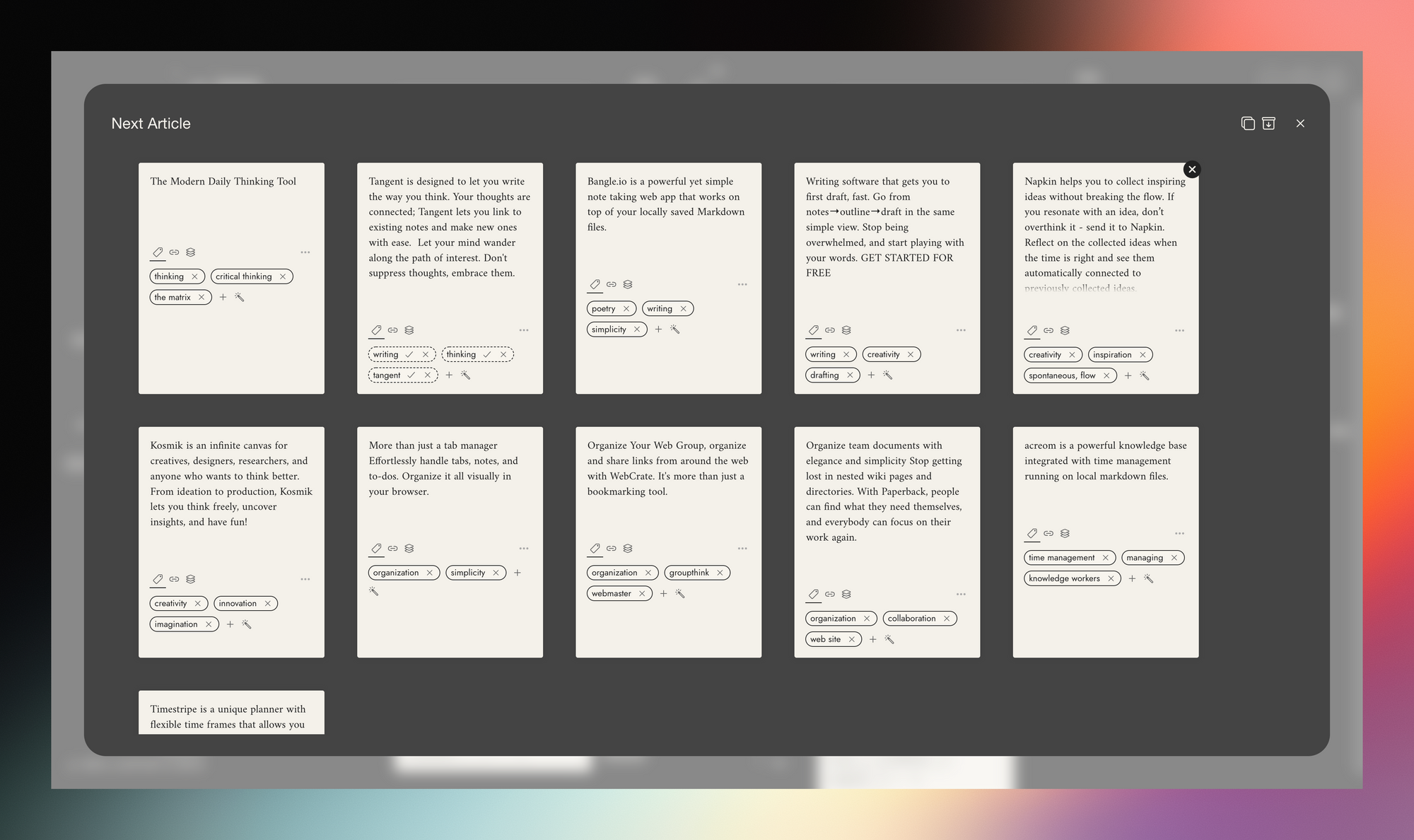Click the archive download icon in the header
This screenshot has height=840, width=1414.
coord(1269,124)
